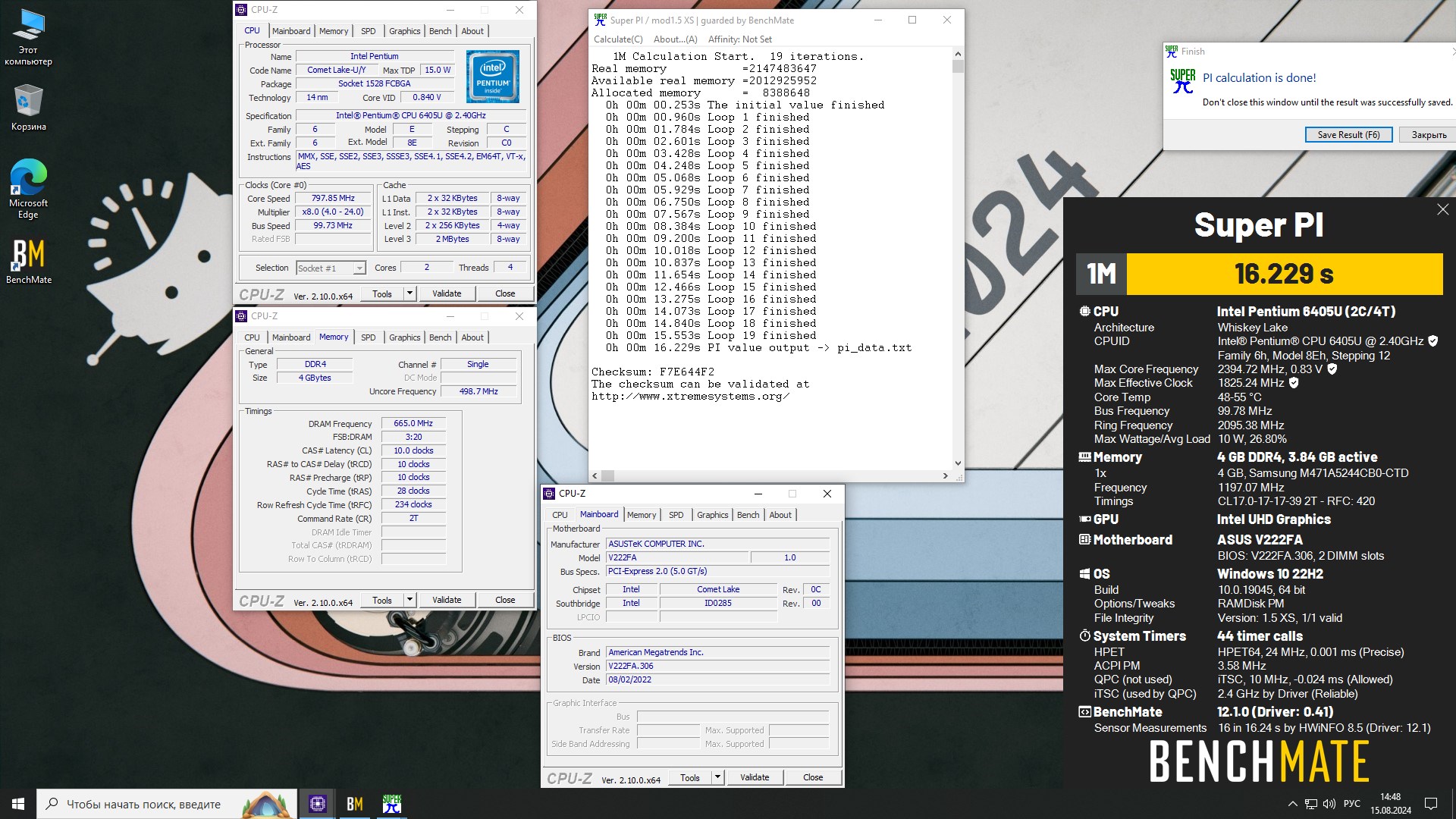Open About tab in CPU-Z Memory window
Viewport: 1456px width, 819px height.
point(472,337)
